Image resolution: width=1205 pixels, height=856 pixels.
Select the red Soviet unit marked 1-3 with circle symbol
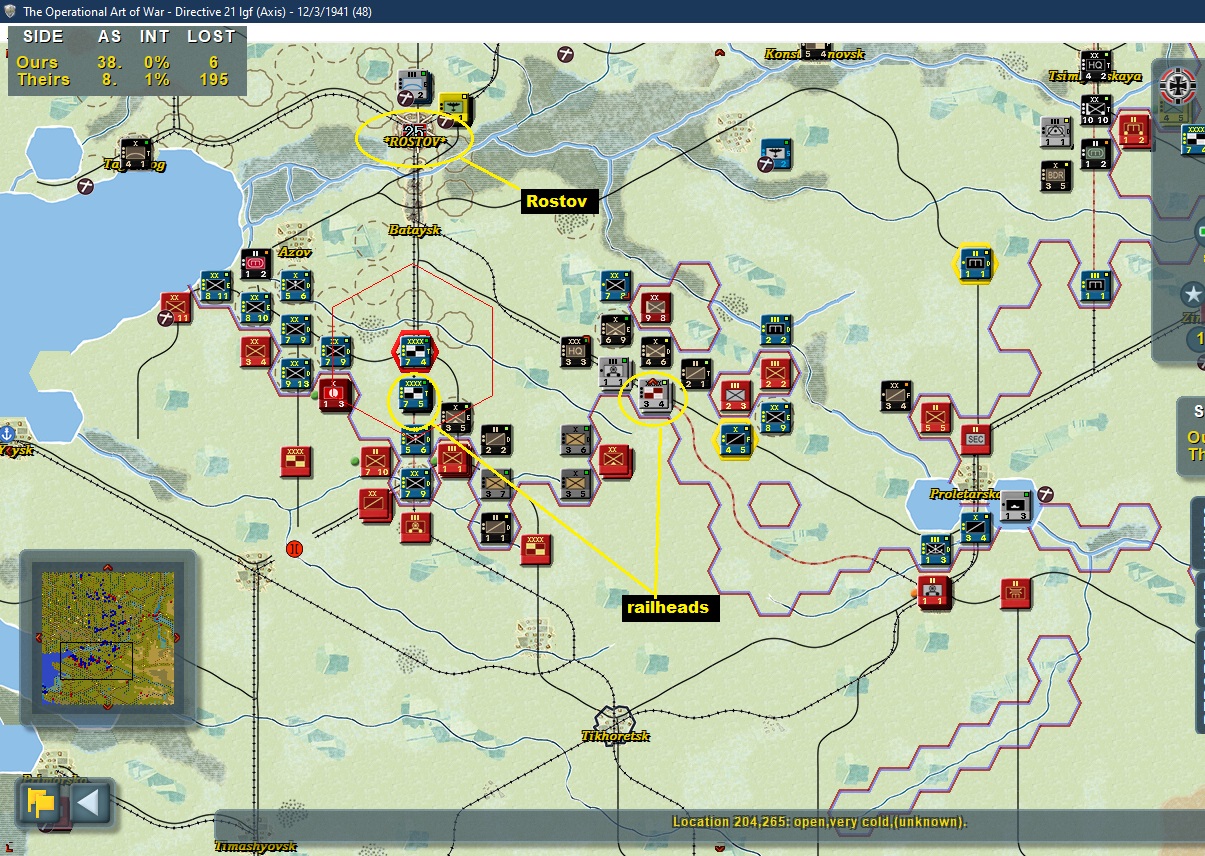pyautogui.click(x=337, y=393)
